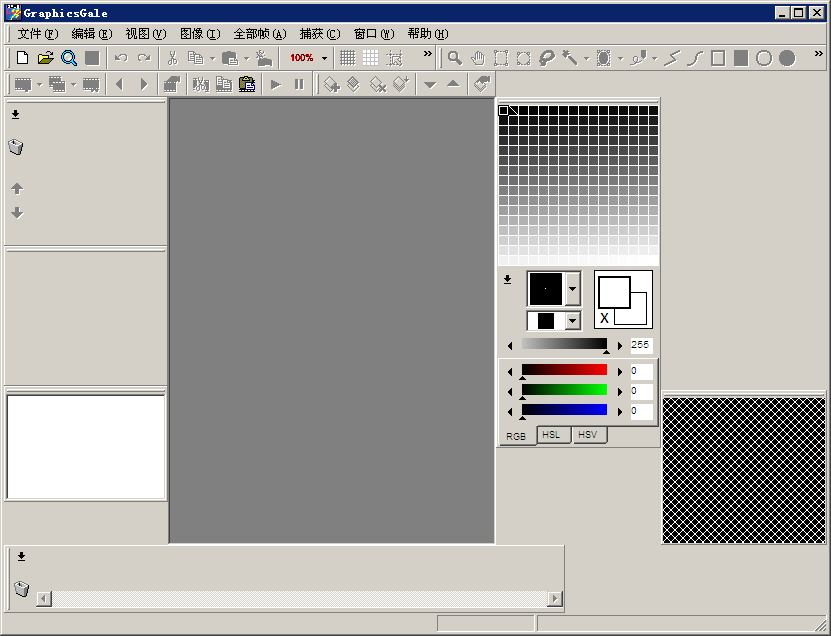Select the rectangular selection tool
Viewport: 831px width, 636px height.
pos(500,57)
